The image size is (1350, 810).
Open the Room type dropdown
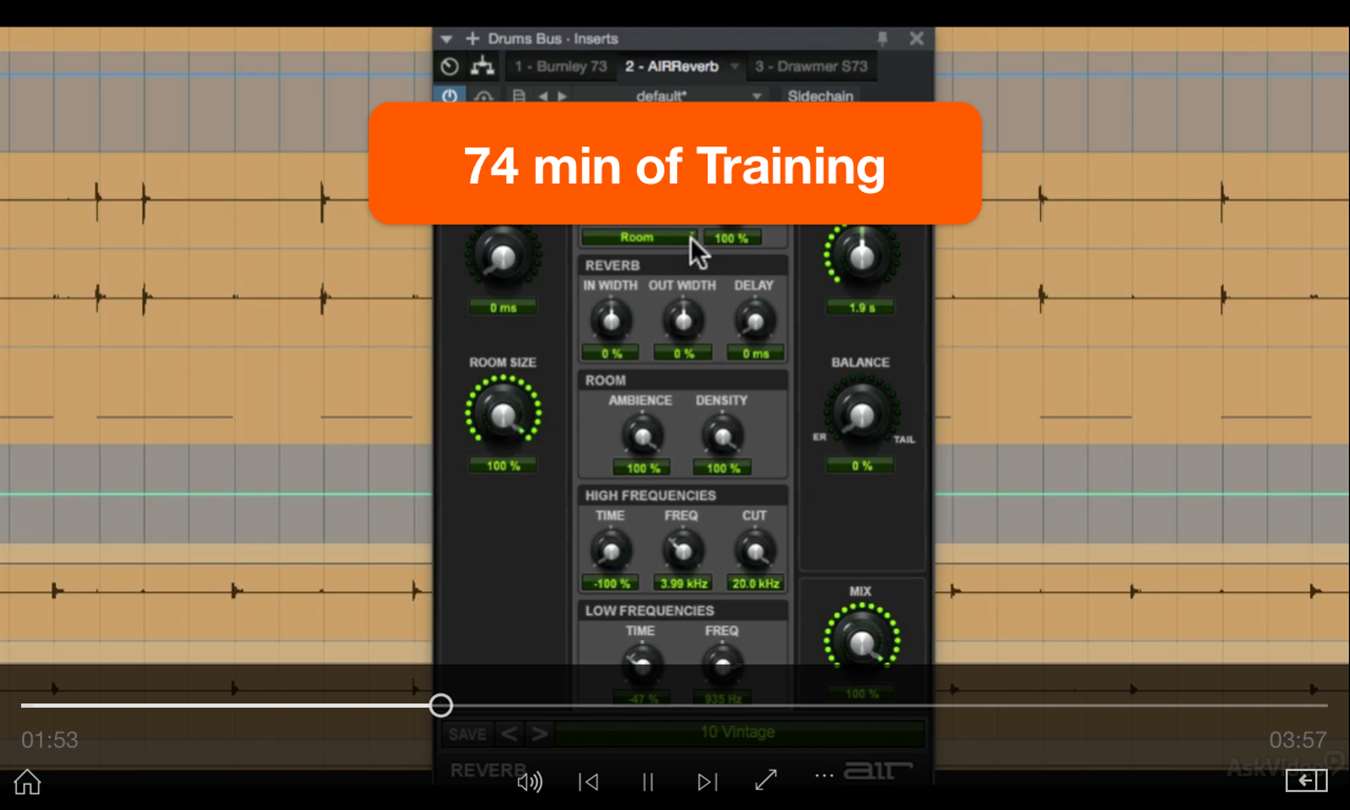[639, 237]
